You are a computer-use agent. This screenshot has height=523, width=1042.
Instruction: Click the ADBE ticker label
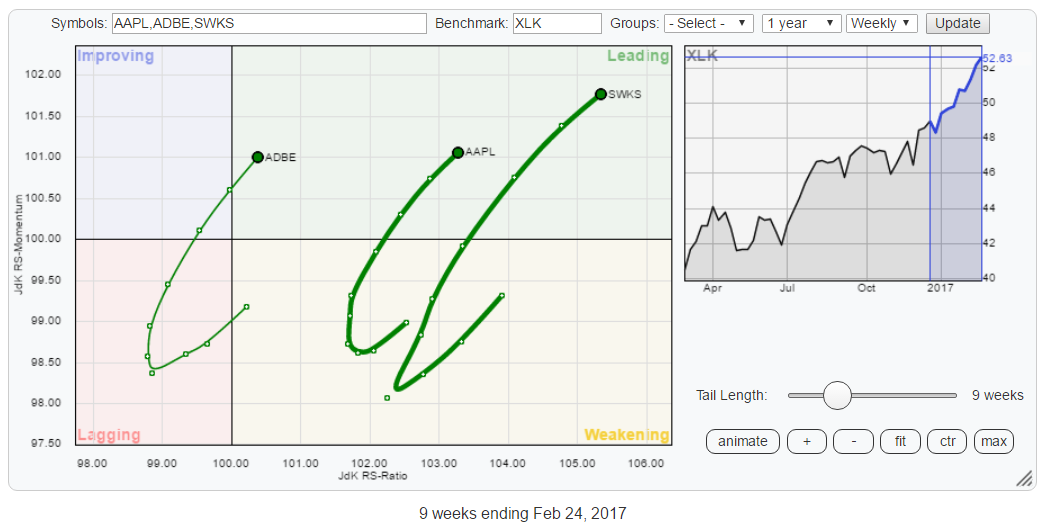pos(280,157)
